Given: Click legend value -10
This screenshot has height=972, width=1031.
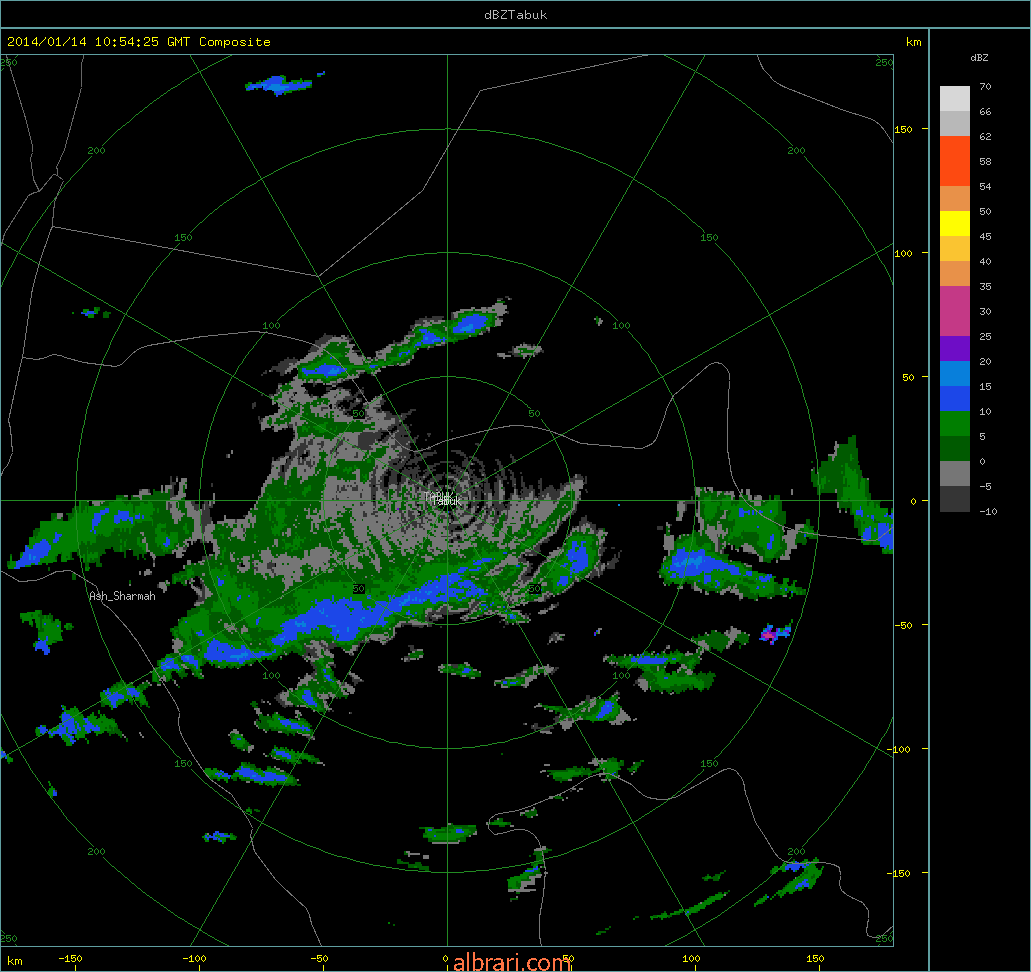Looking at the screenshot, I should (988, 511).
